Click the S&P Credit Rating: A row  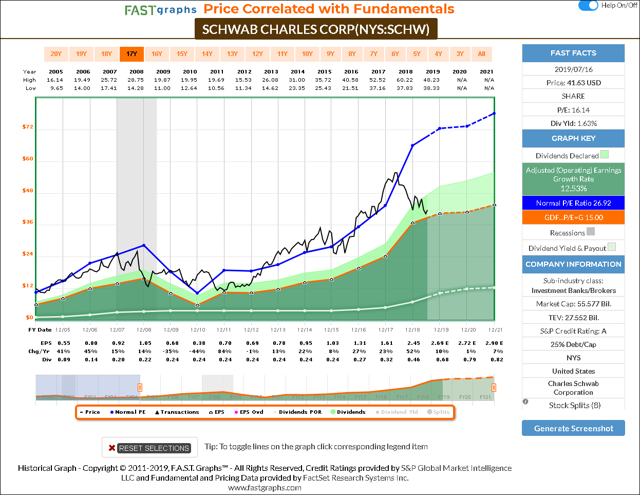(x=573, y=331)
